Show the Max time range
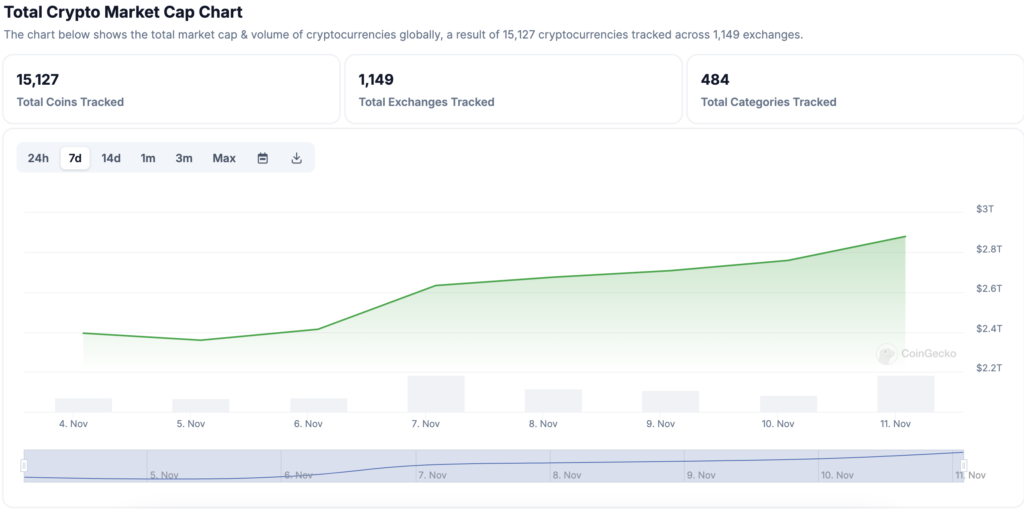Viewport: 1024px width, 509px height. pyautogui.click(x=224, y=158)
